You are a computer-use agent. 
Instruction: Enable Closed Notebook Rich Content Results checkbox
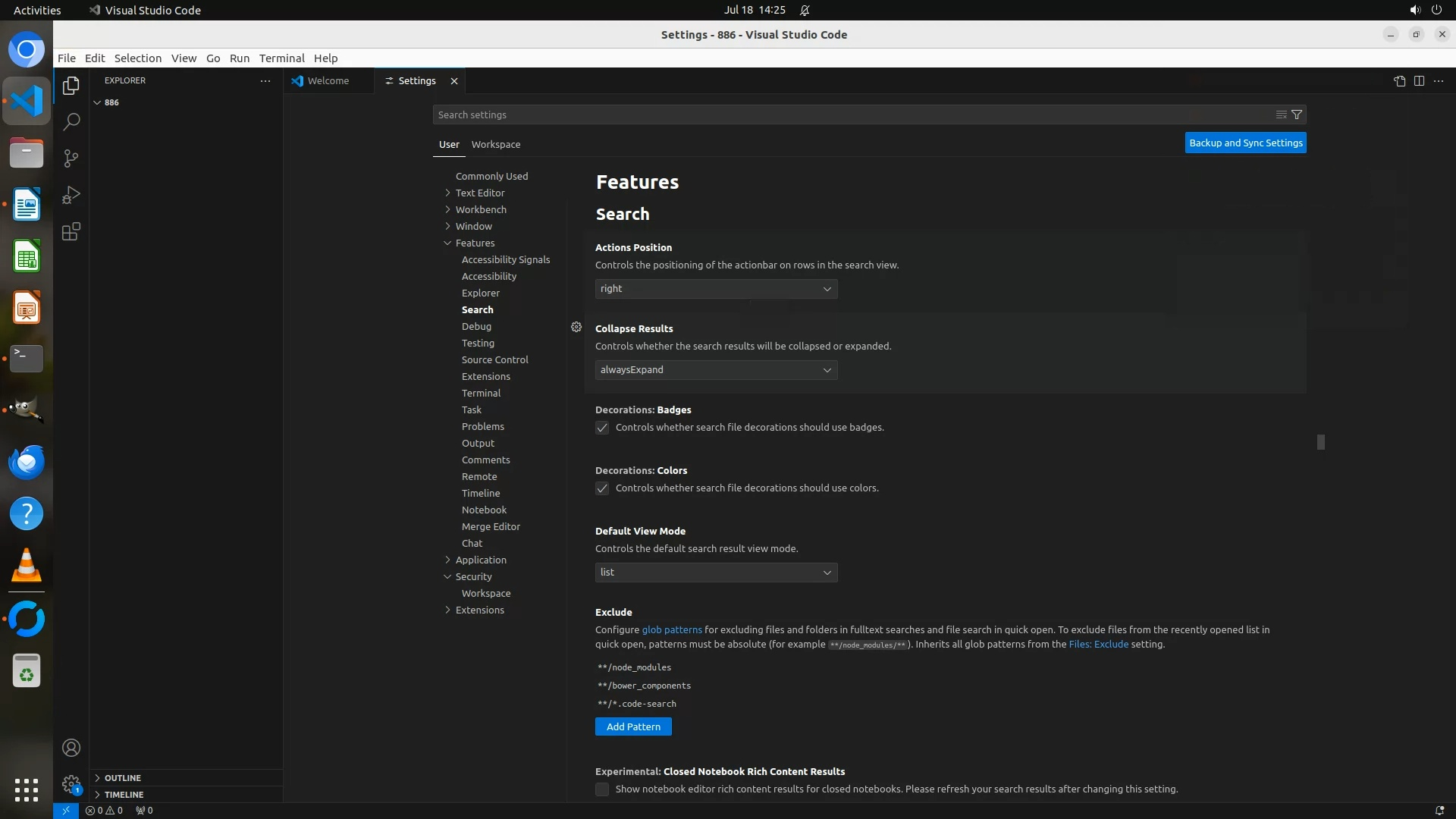[602, 789]
